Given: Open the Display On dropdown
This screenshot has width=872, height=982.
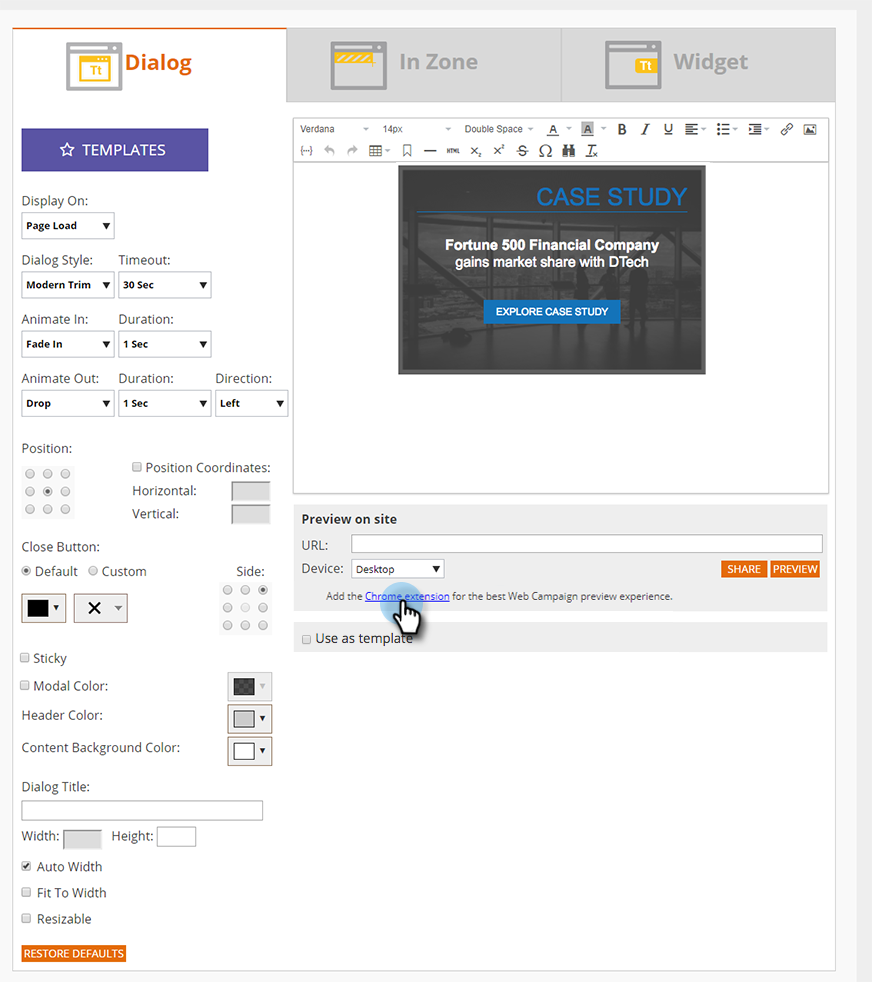Looking at the screenshot, I should click(x=68, y=225).
